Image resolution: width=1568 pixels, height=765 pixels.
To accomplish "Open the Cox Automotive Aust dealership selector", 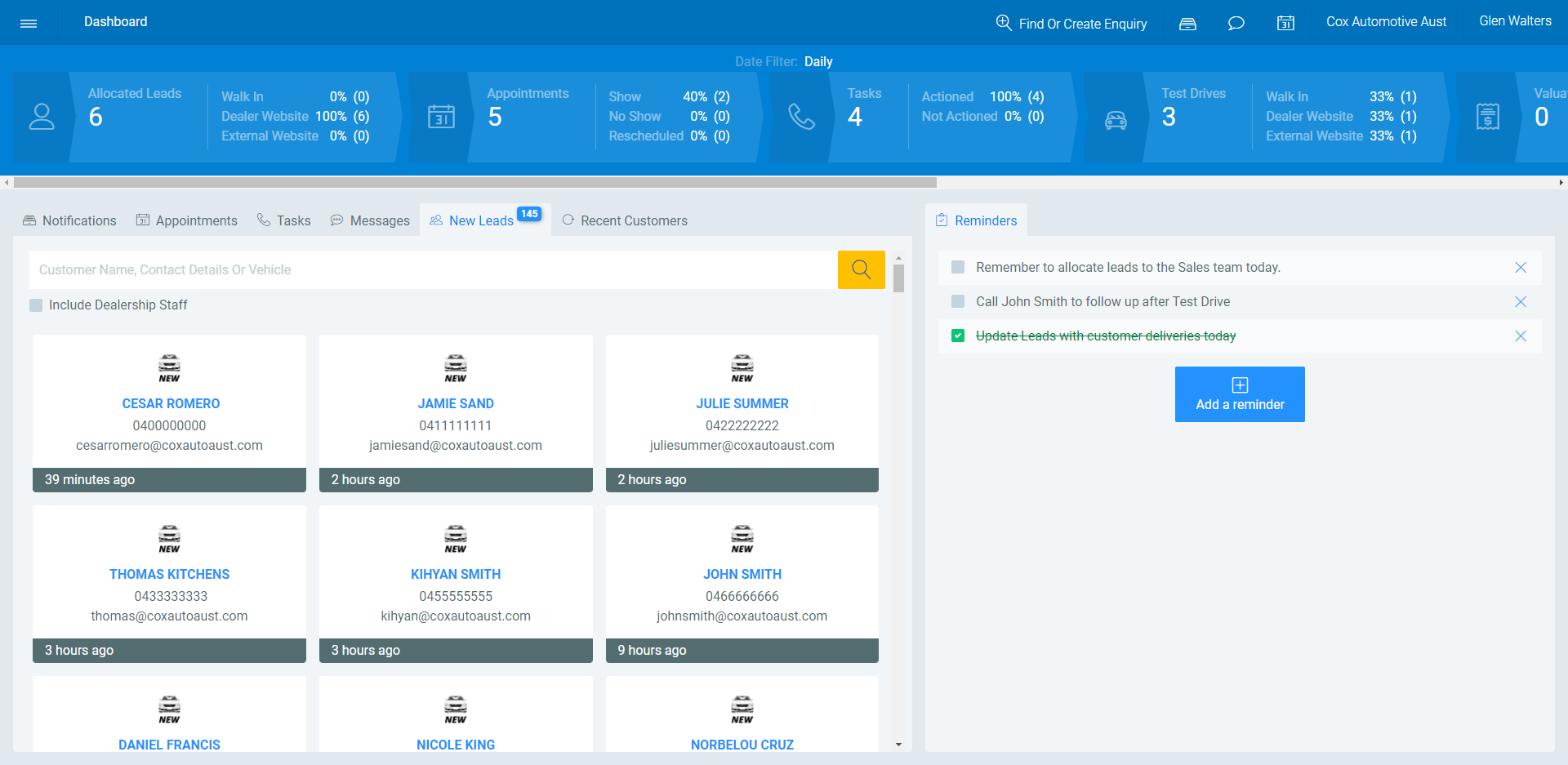I will click(x=1386, y=22).
